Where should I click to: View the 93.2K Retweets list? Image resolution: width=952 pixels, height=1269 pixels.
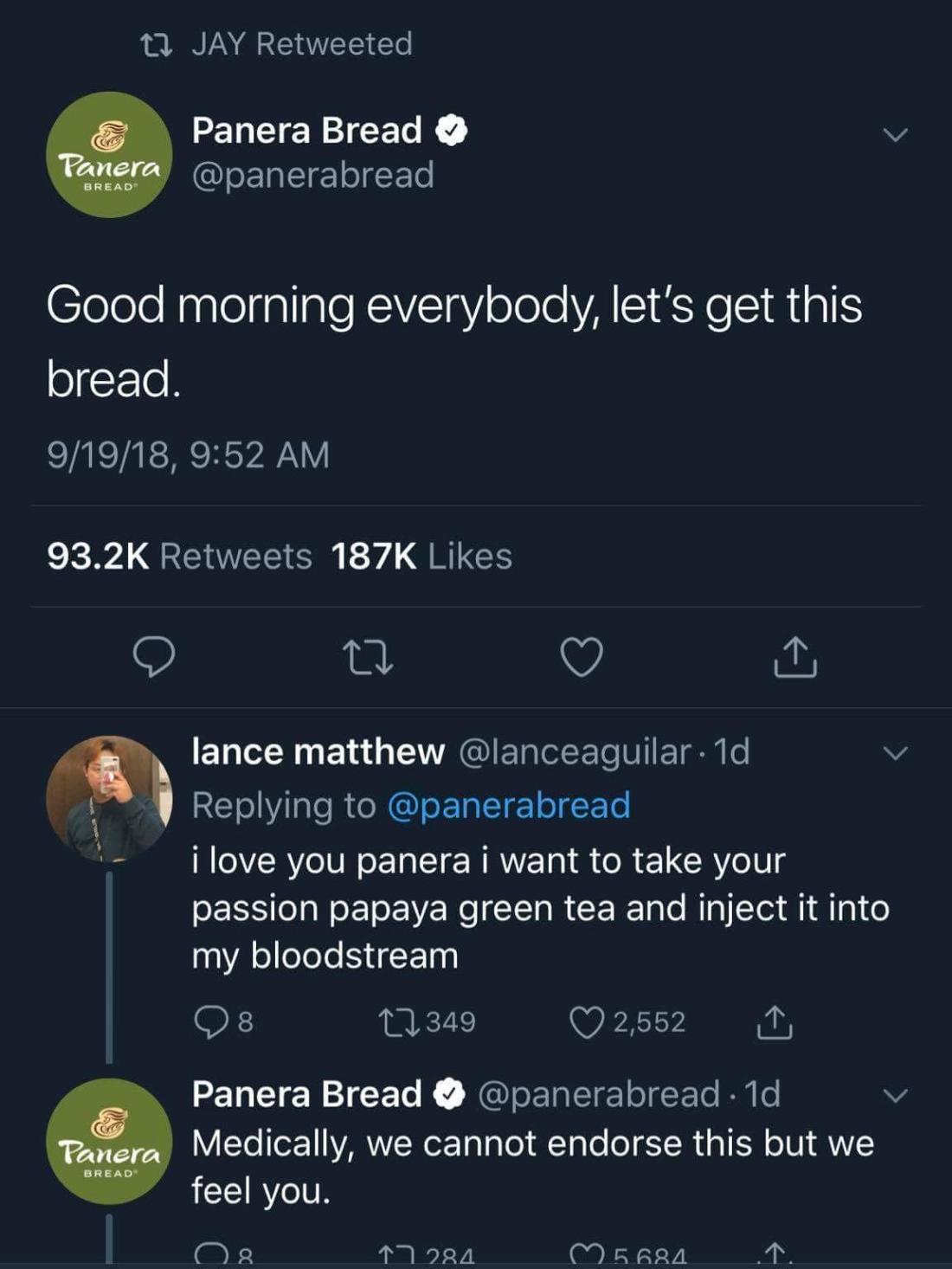(179, 556)
